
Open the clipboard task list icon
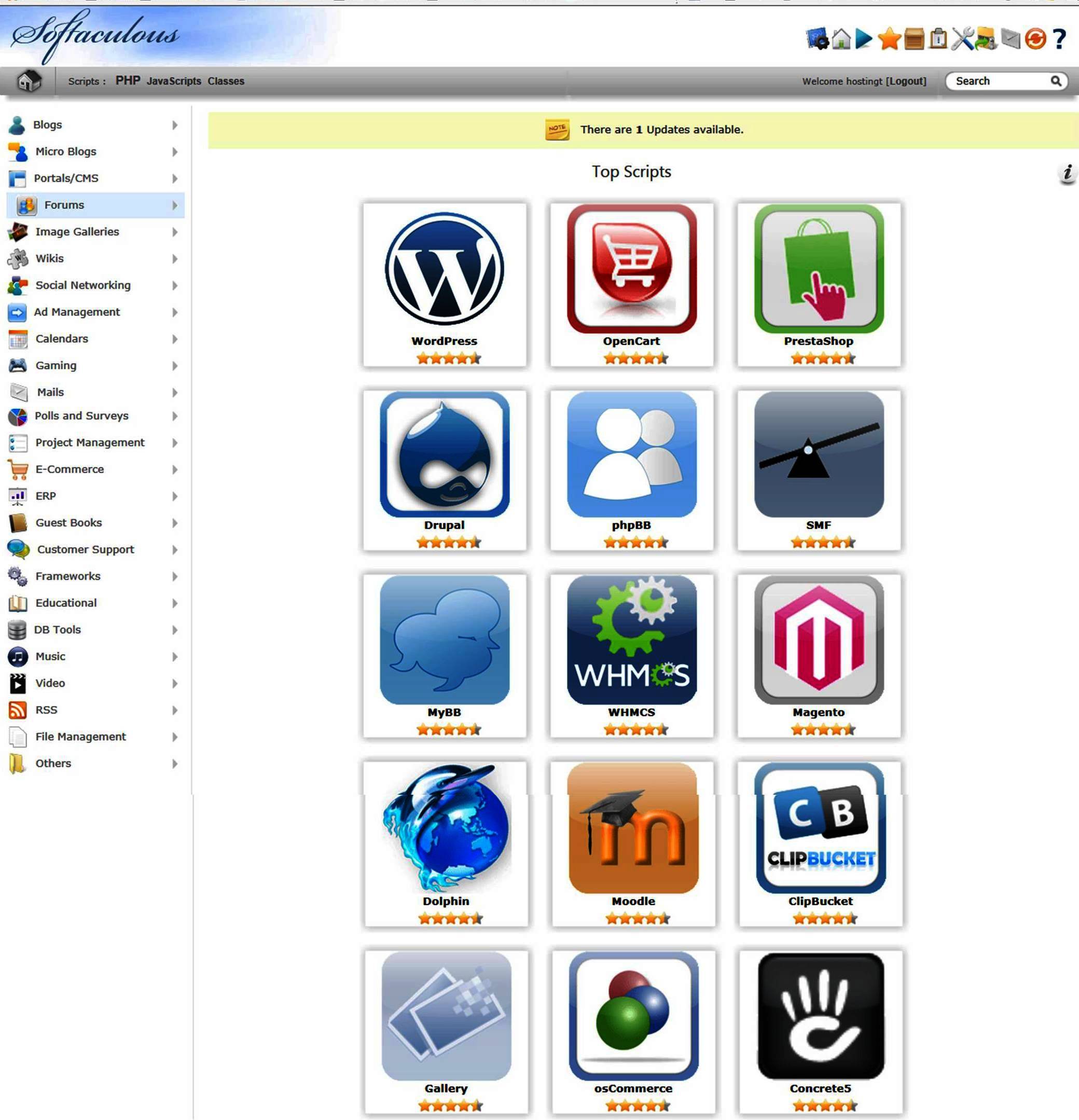point(938,39)
